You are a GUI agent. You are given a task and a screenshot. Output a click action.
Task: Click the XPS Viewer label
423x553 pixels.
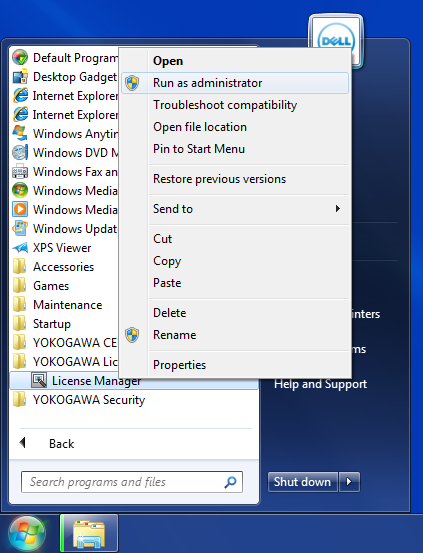click(x=62, y=248)
